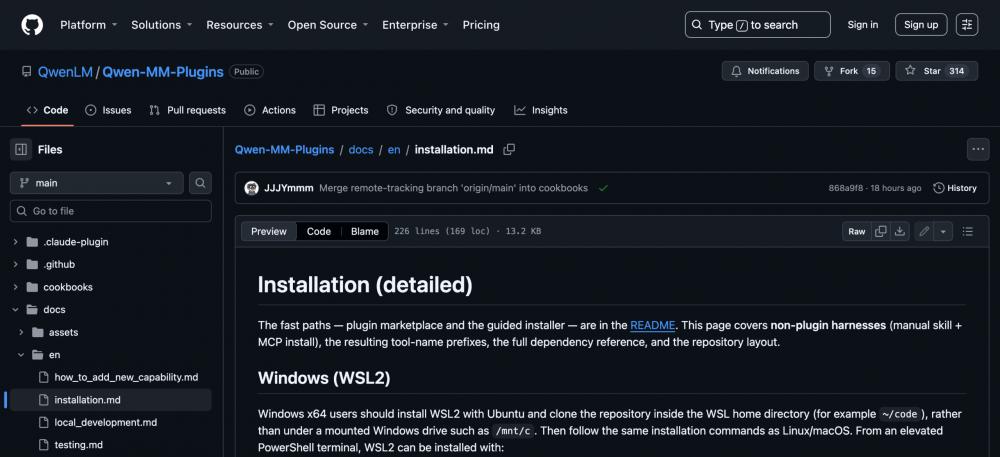Fork the repository
Viewport: 1000px width, 457px height.
851,71
